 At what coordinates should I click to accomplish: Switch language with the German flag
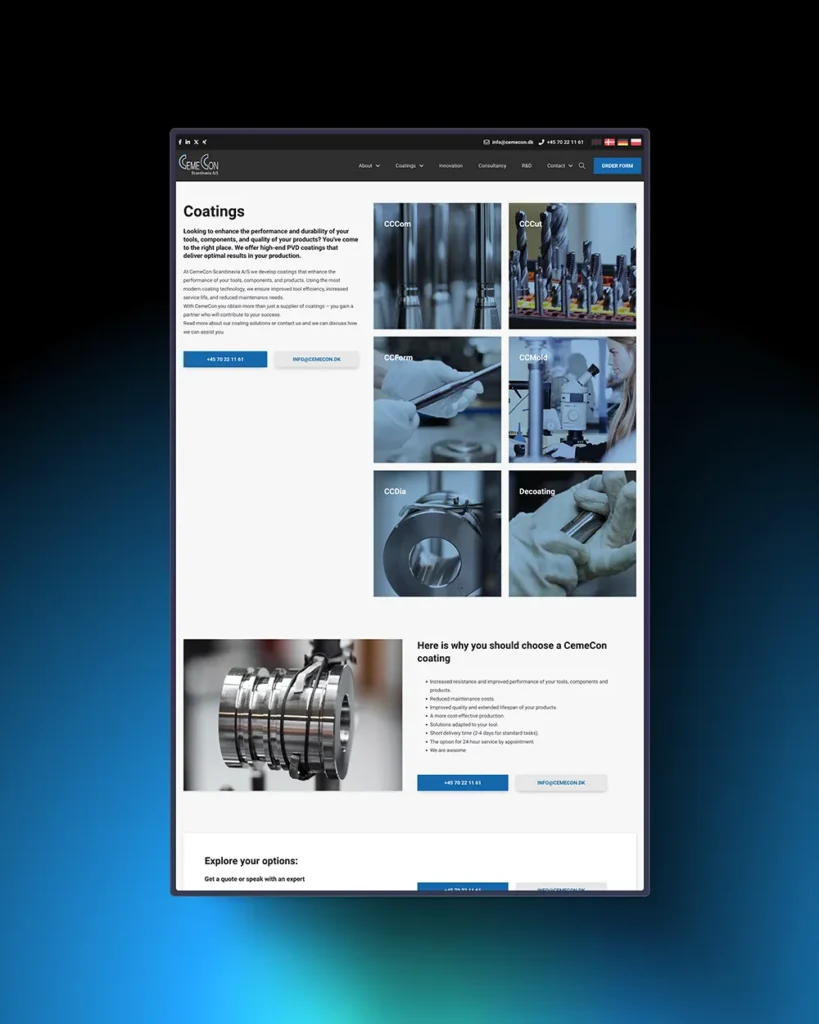point(623,142)
